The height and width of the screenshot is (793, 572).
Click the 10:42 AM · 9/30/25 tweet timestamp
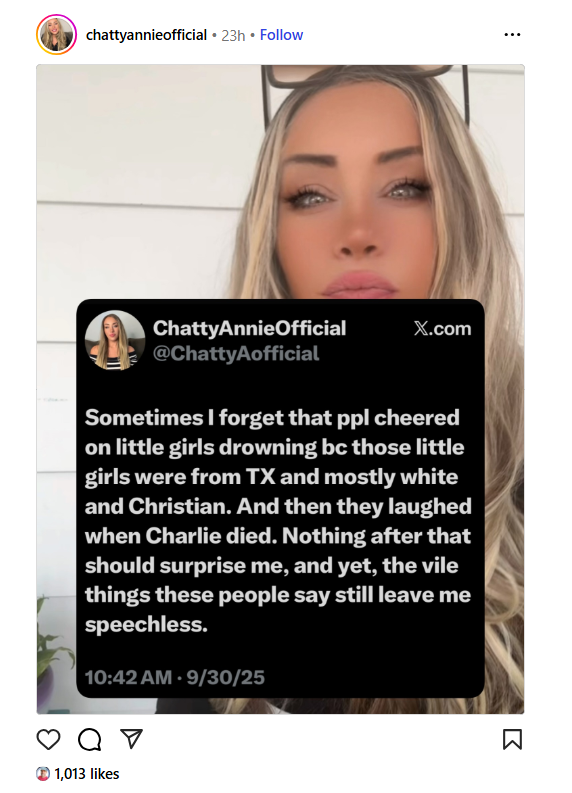[174, 678]
